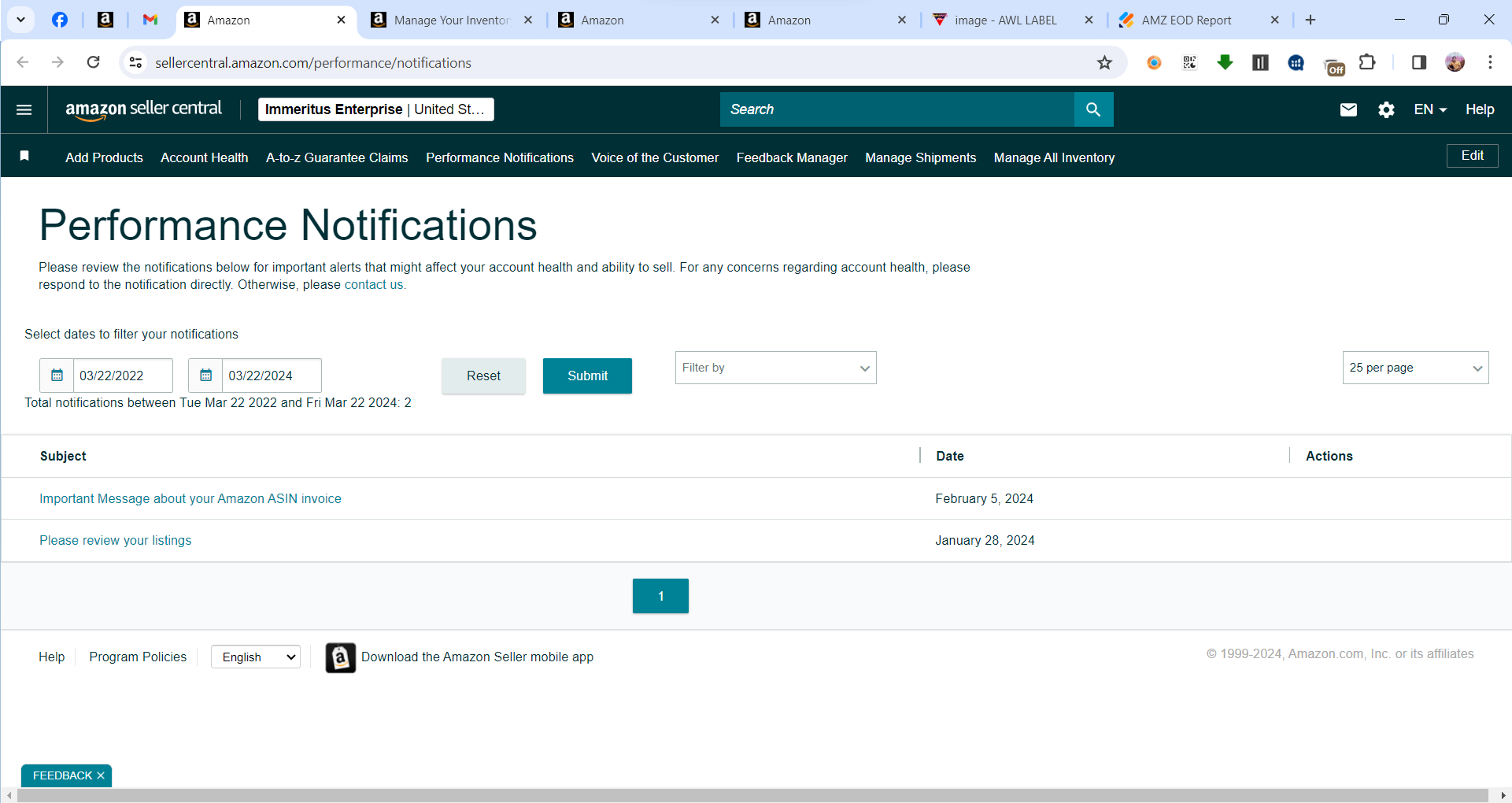Open Feedback Manager menu item
This screenshot has height=803, width=1512.
pyautogui.click(x=792, y=157)
